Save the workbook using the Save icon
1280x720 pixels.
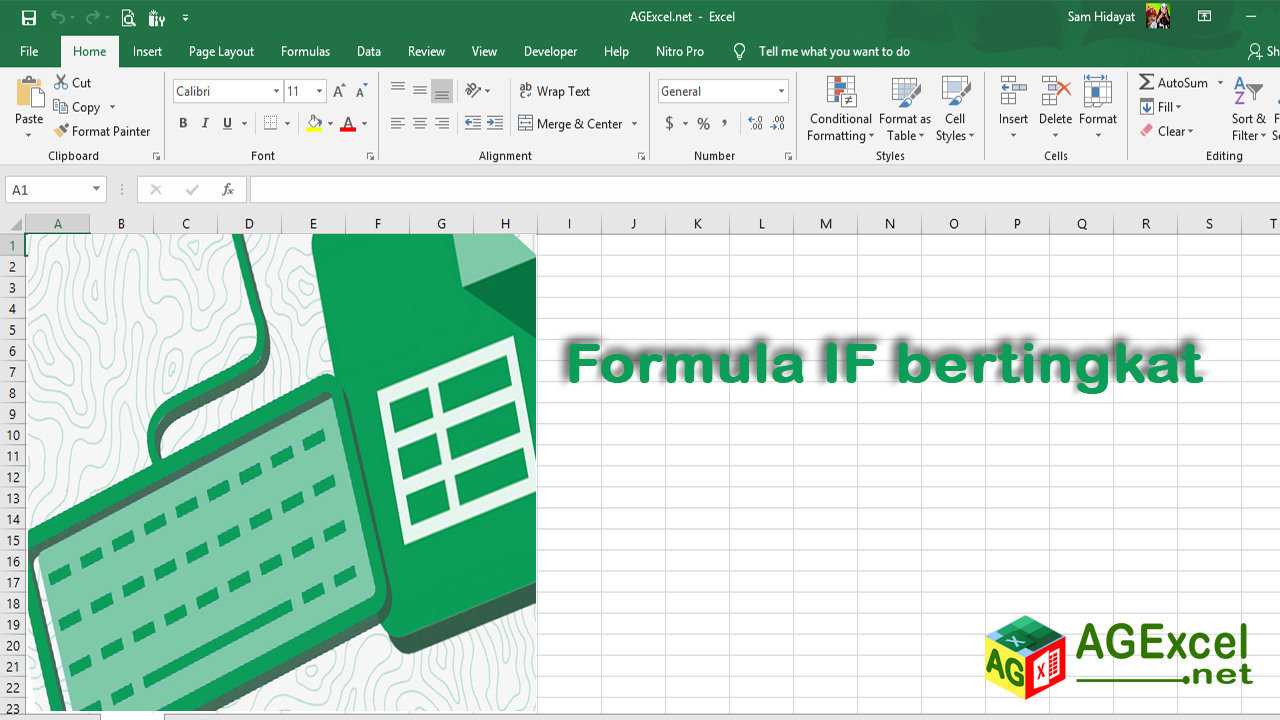pyautogui.click(x=28, y=17)
